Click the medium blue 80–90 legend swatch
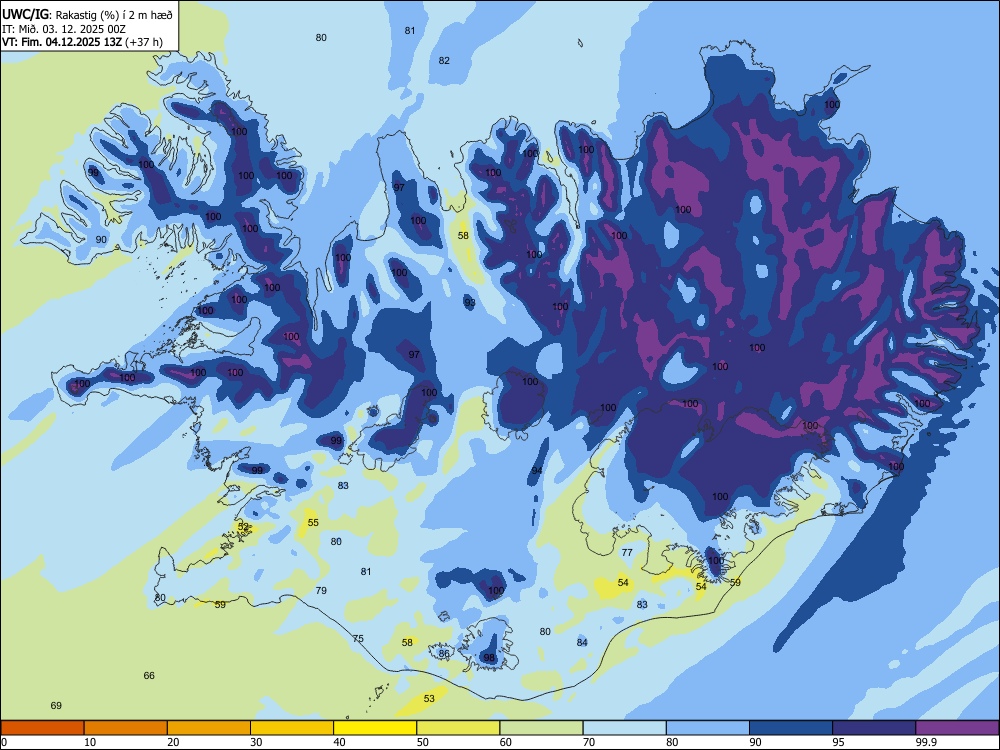This screenshot has height=750, width=1000. (708, 728)
